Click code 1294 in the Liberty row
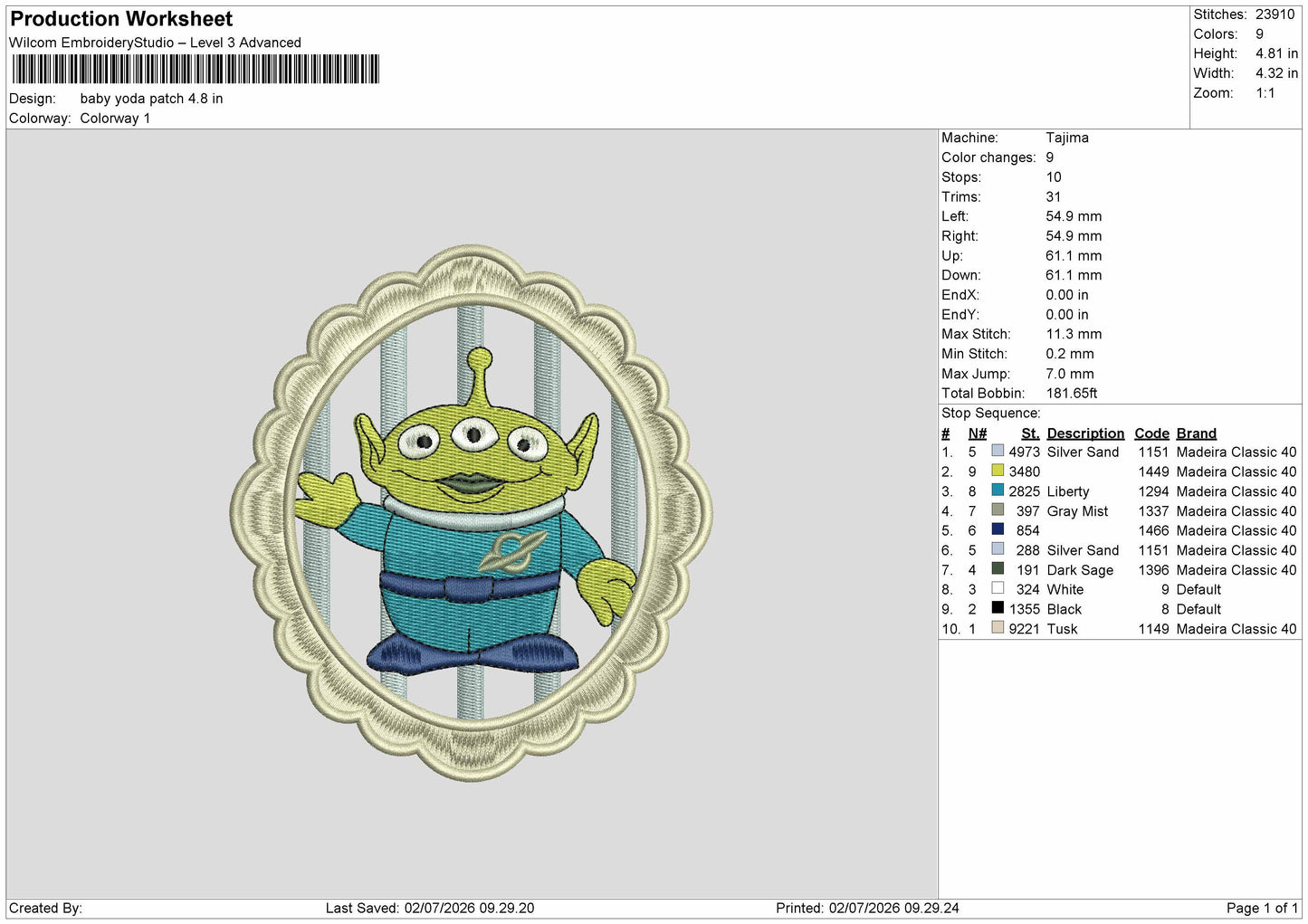 [x=1154, y=492]
